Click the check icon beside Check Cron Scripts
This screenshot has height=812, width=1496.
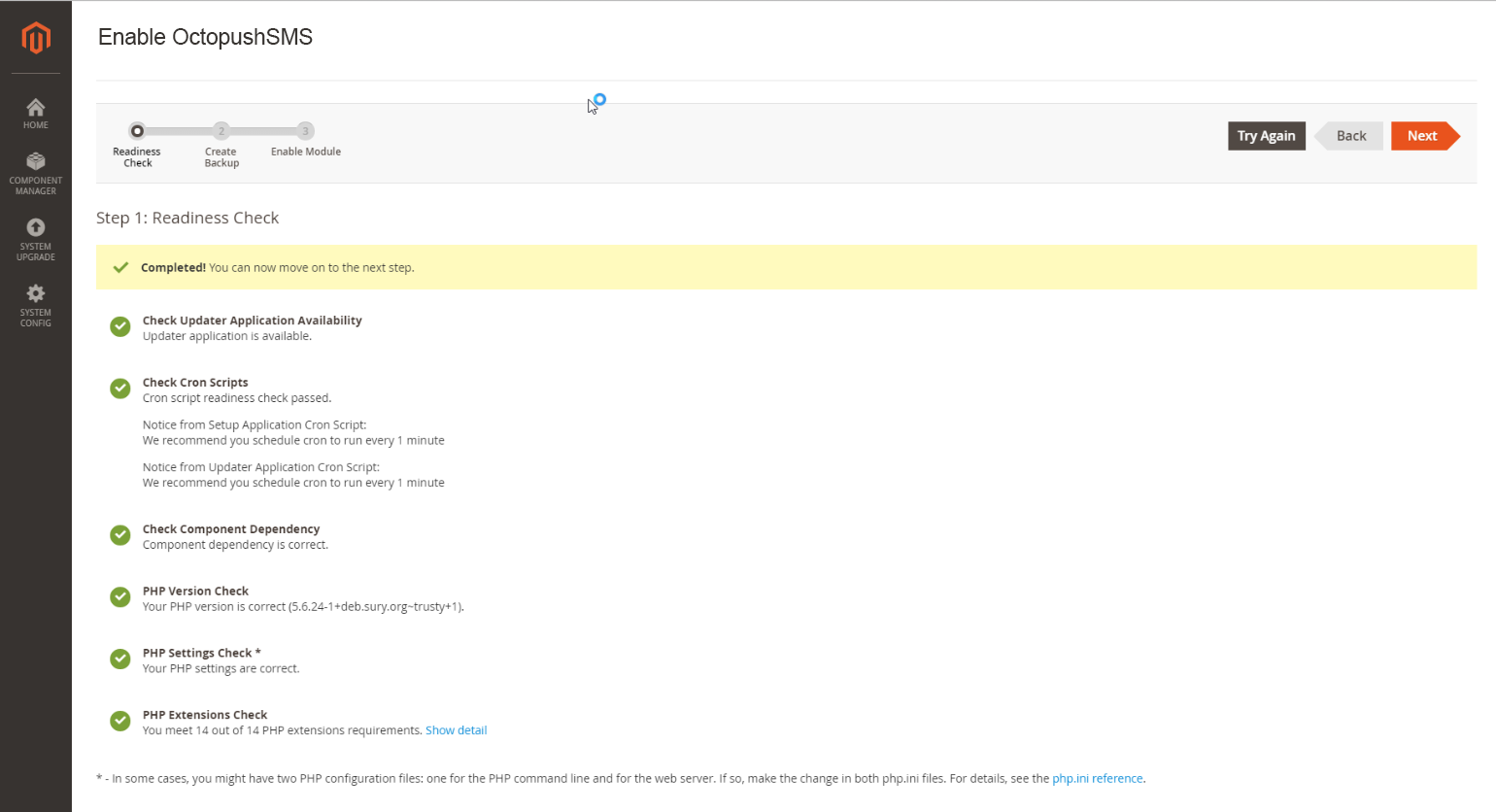(120, 389)
